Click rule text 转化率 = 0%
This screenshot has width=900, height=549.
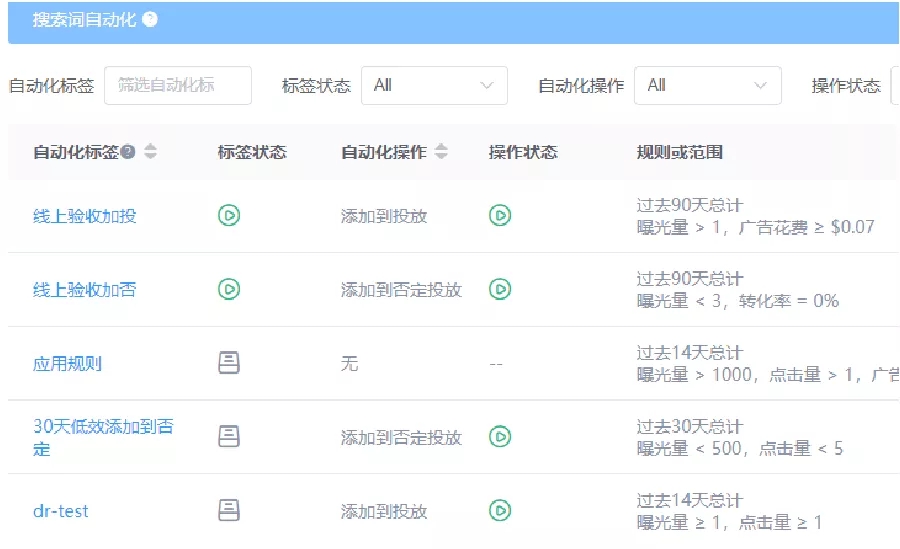[x=789, y=301]
